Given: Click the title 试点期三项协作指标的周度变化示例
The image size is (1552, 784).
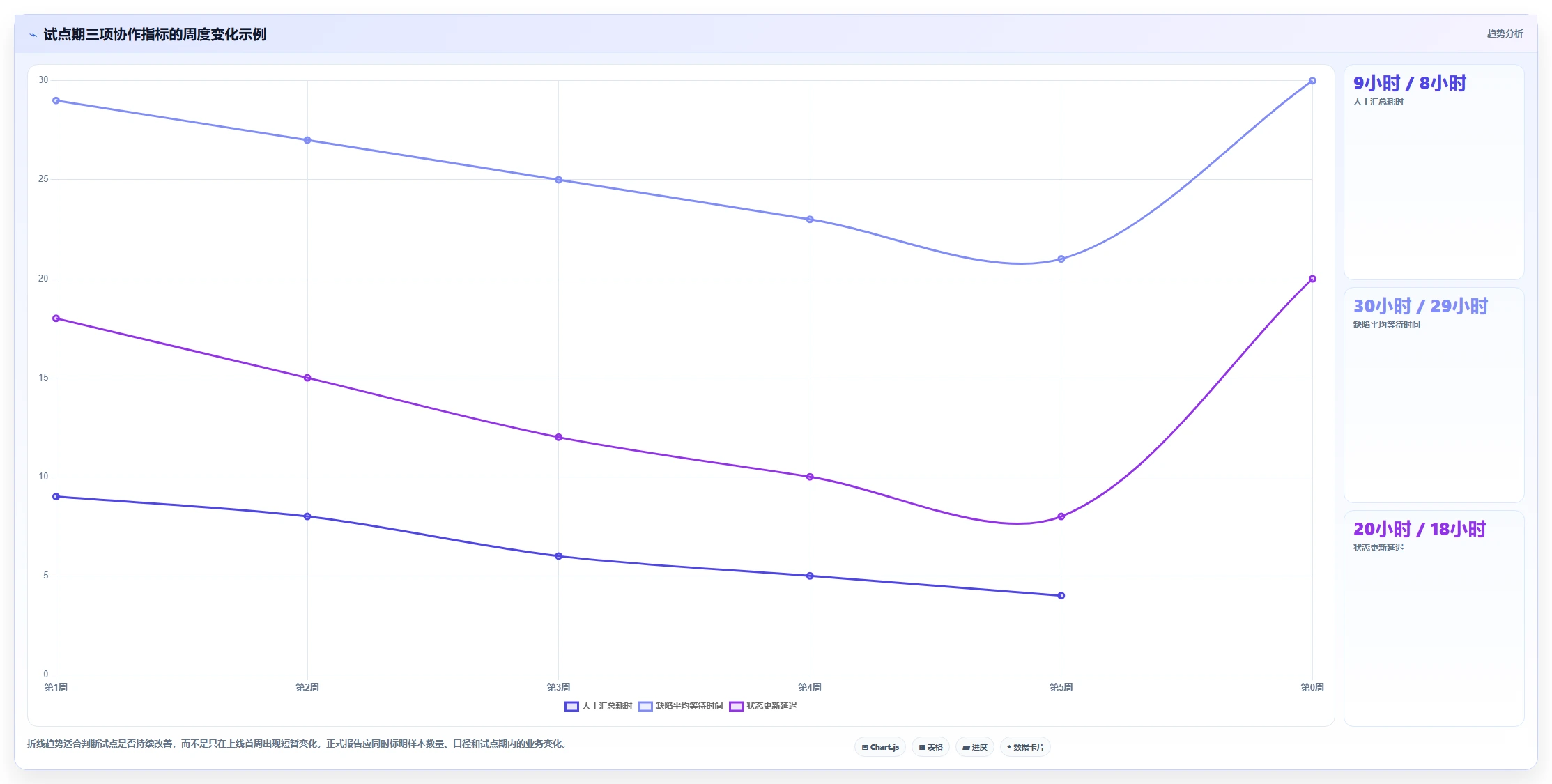Looking at the screenshot, I should [155, 34].
